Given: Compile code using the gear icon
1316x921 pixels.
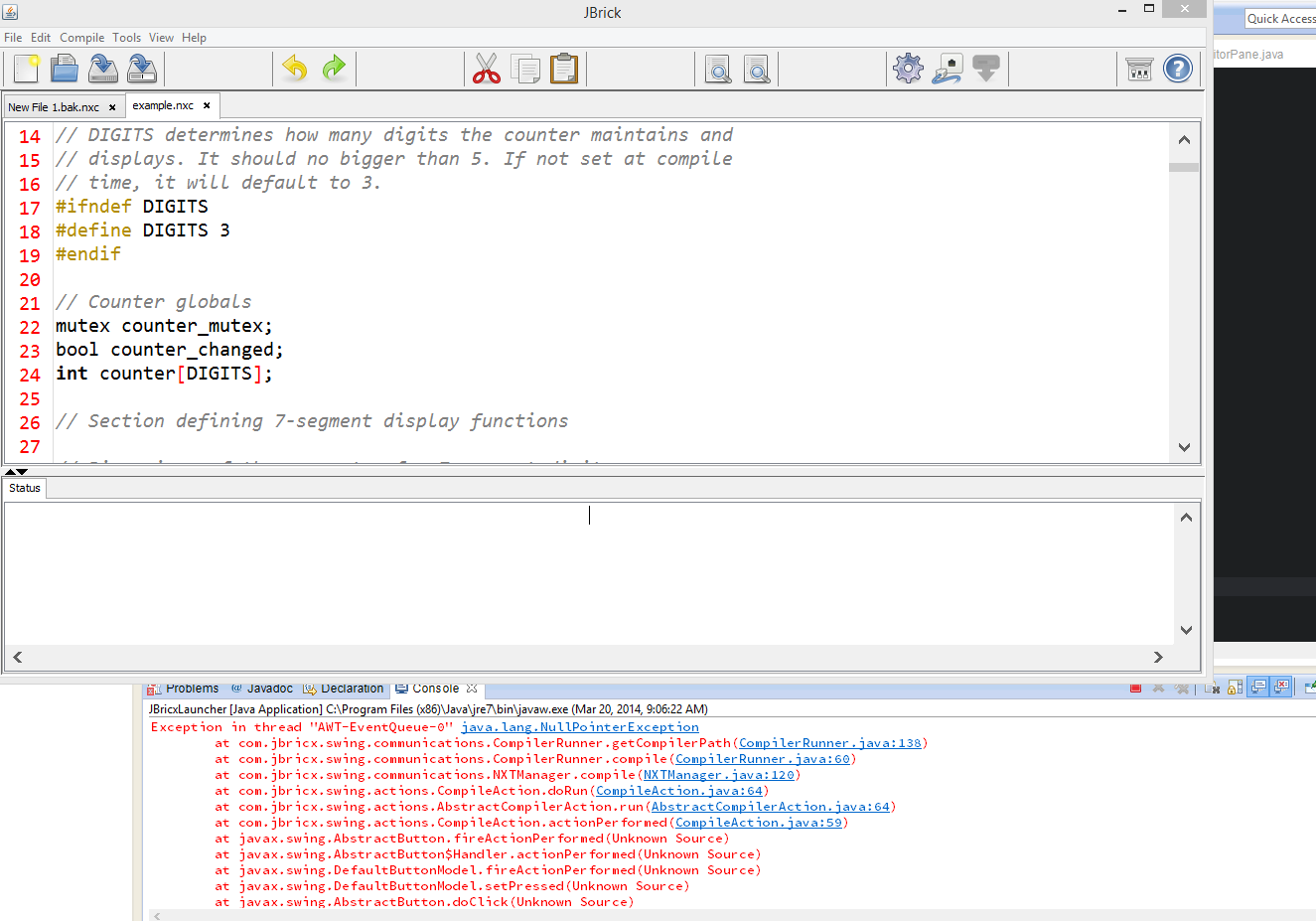Looking at the screenshot, I should point(909,69).
